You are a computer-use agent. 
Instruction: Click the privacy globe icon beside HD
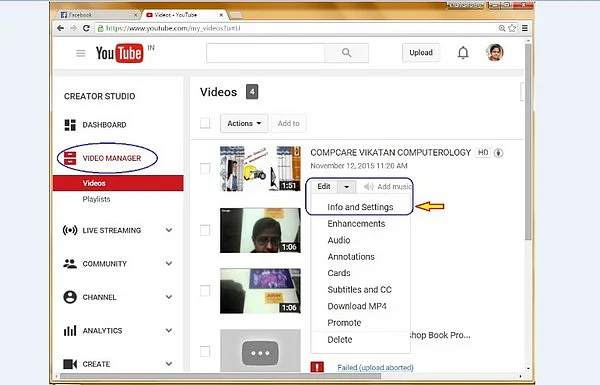[x=498, y=153]
